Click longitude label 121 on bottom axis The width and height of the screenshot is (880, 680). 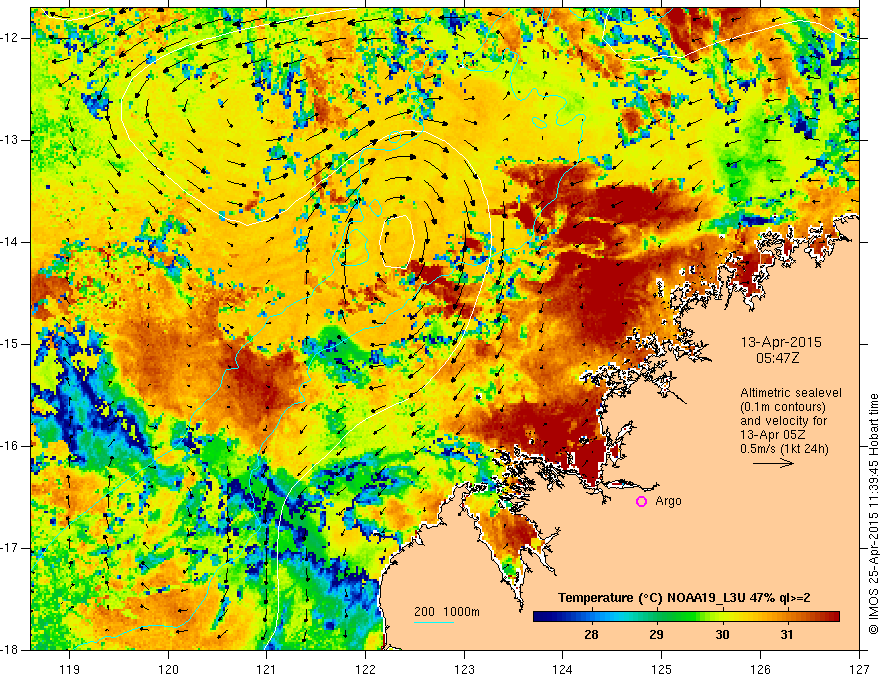pos(267,669)
